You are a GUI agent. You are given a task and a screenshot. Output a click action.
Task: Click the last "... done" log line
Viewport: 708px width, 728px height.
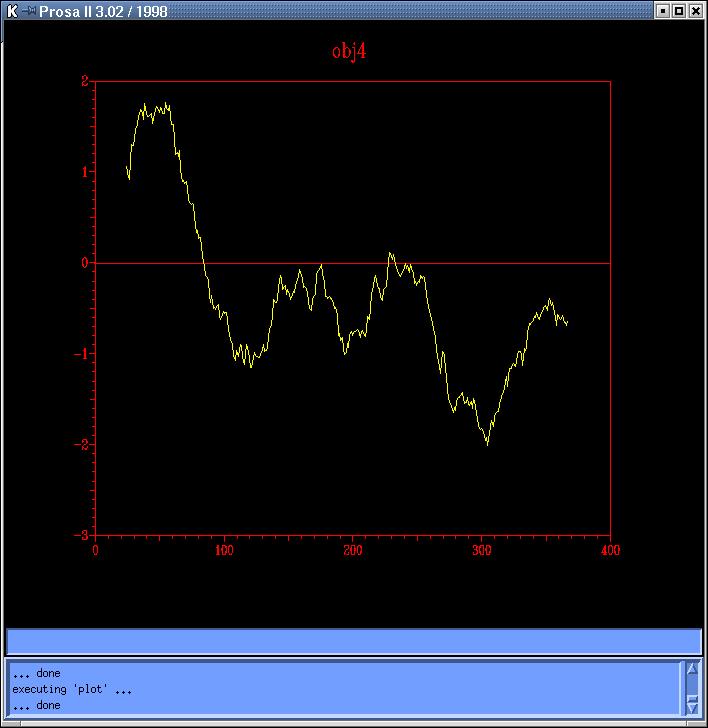coord(36,705)
